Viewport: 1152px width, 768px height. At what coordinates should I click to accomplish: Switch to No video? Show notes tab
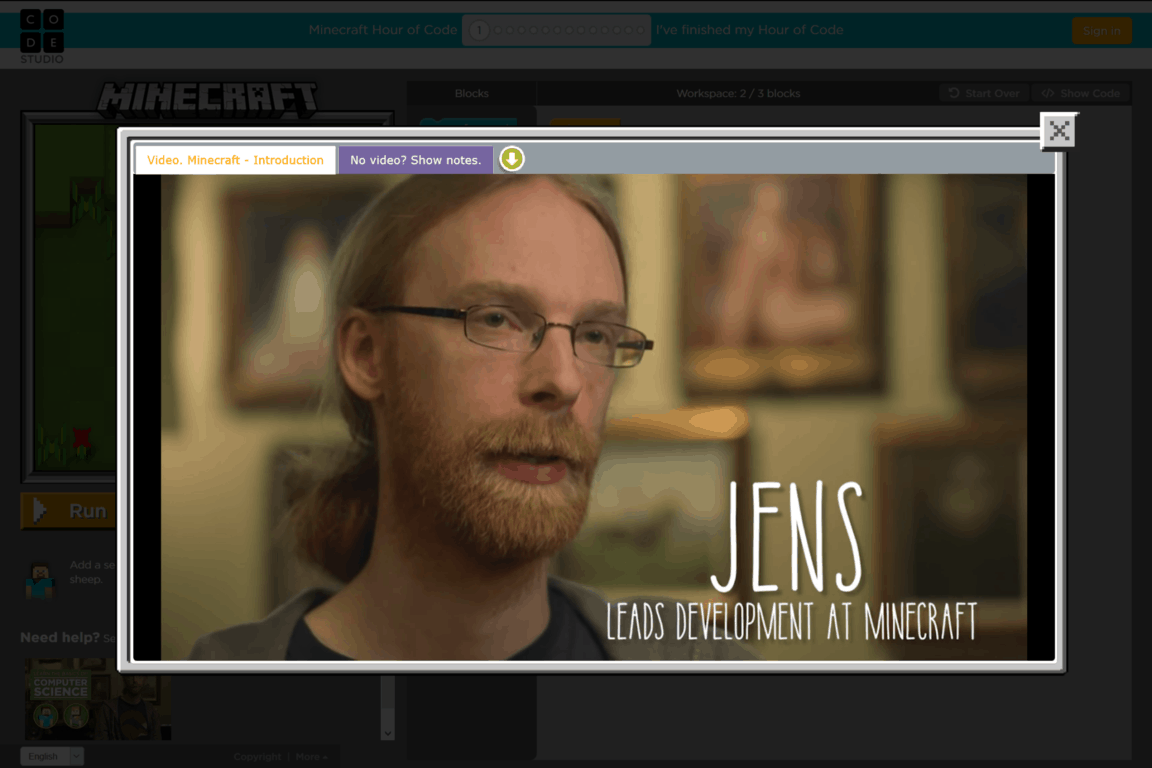point(415,160)
